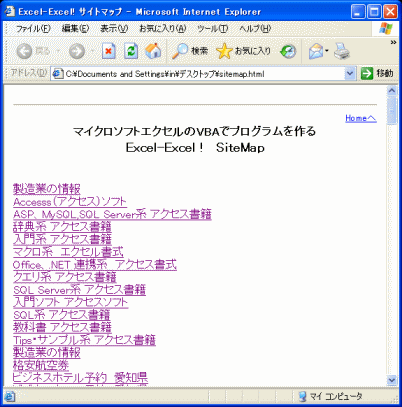Open ASP、MySQL,SQL Server系 アクセス書籍 link
The width and height of the screenshot is (402, 407).
[x=112, y=214]
